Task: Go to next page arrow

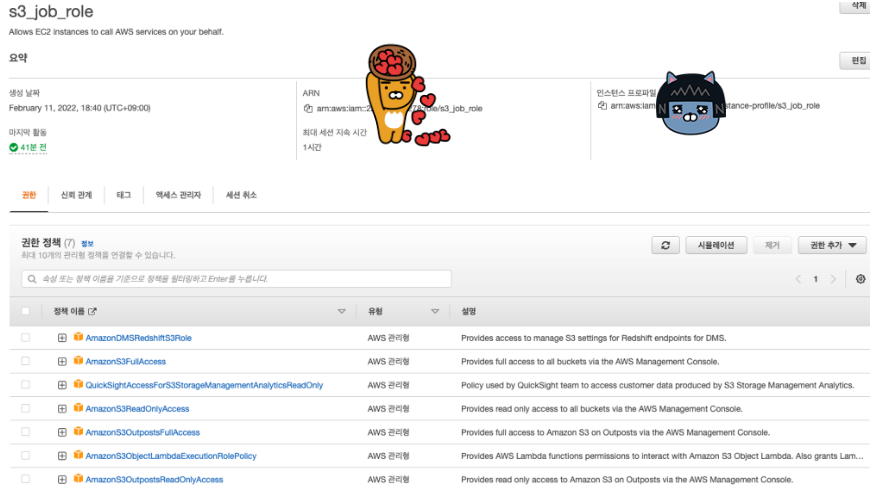Action: click(x=833, y=279)
